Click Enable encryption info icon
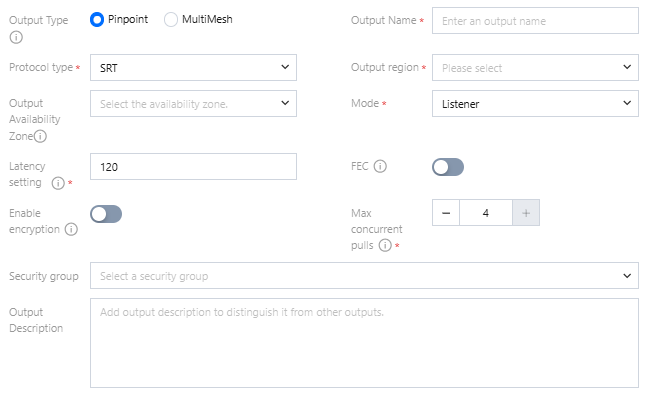Viewport: 659px width, 403px height. tap(71, 229)
